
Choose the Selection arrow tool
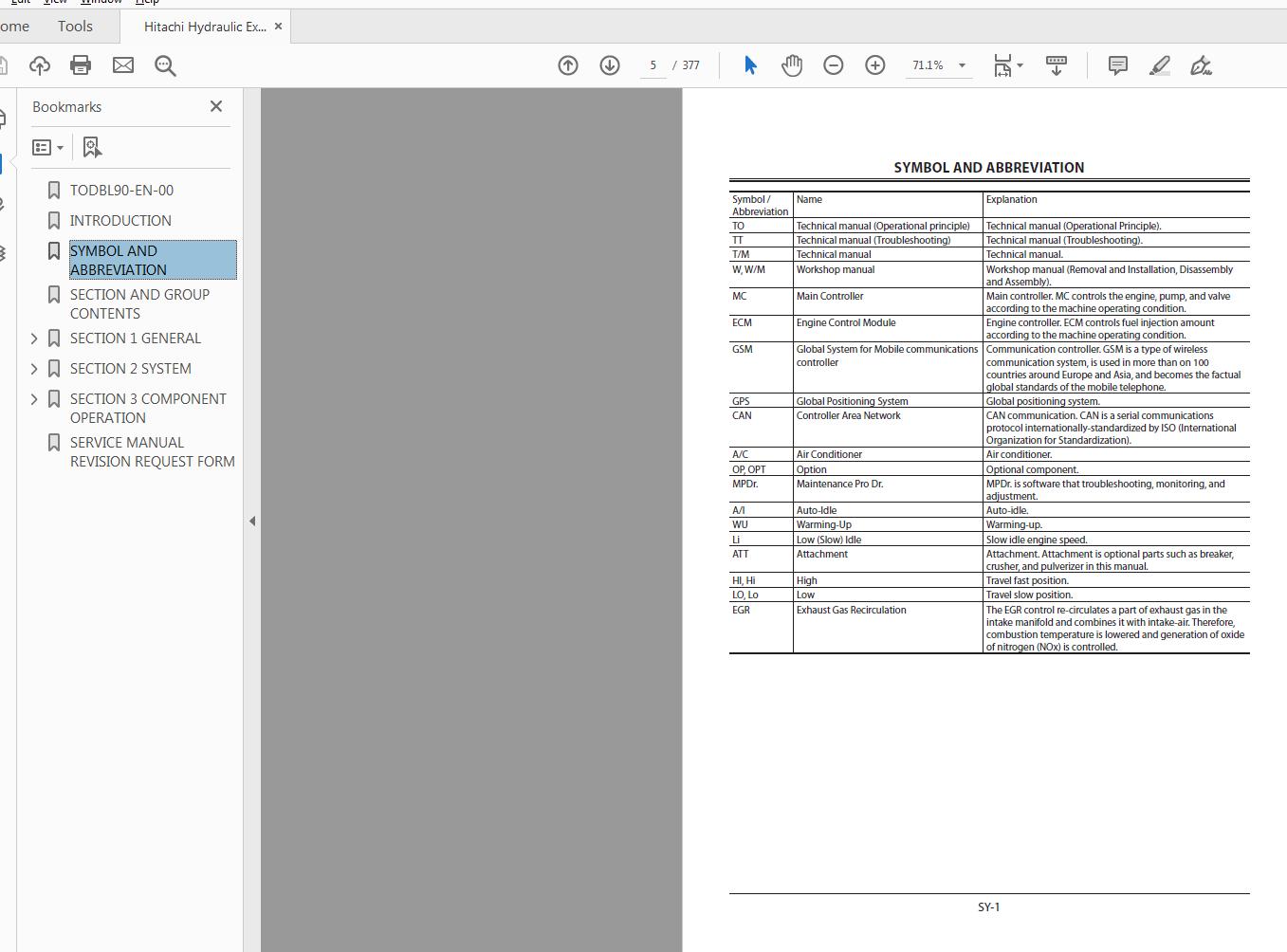750,65
